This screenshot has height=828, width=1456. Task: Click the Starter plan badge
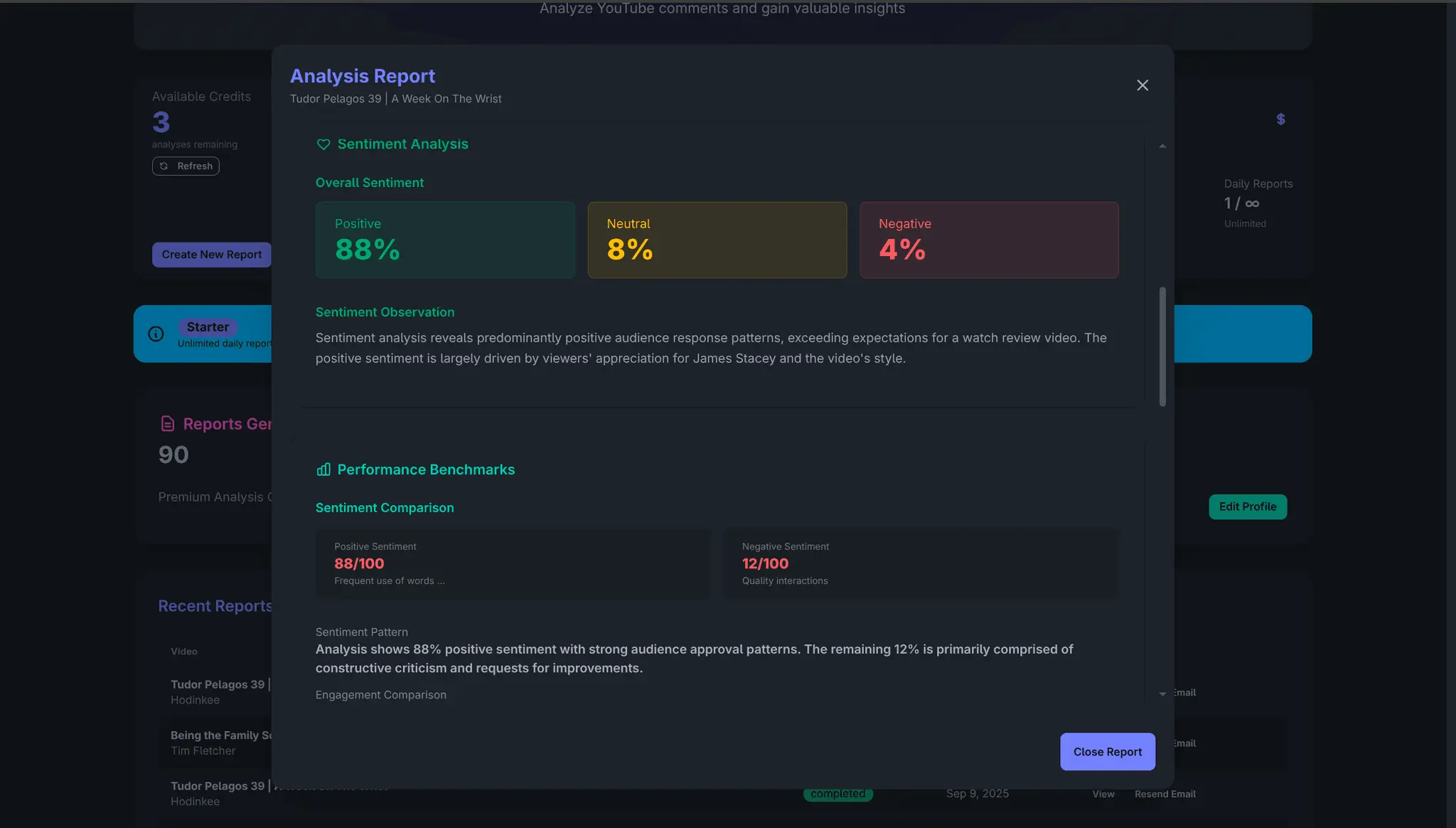pyautogui.click(x=208, y=327)
